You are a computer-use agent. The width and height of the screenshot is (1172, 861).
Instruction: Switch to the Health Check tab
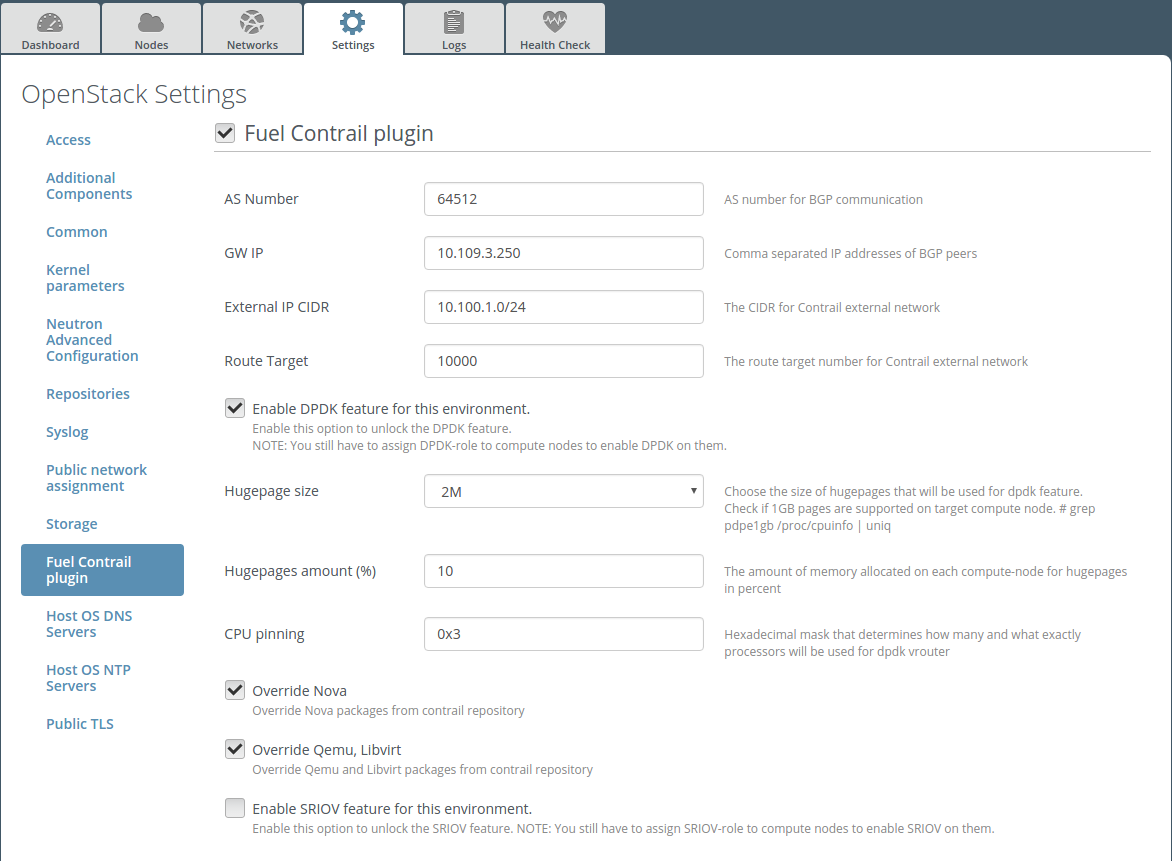555,28
